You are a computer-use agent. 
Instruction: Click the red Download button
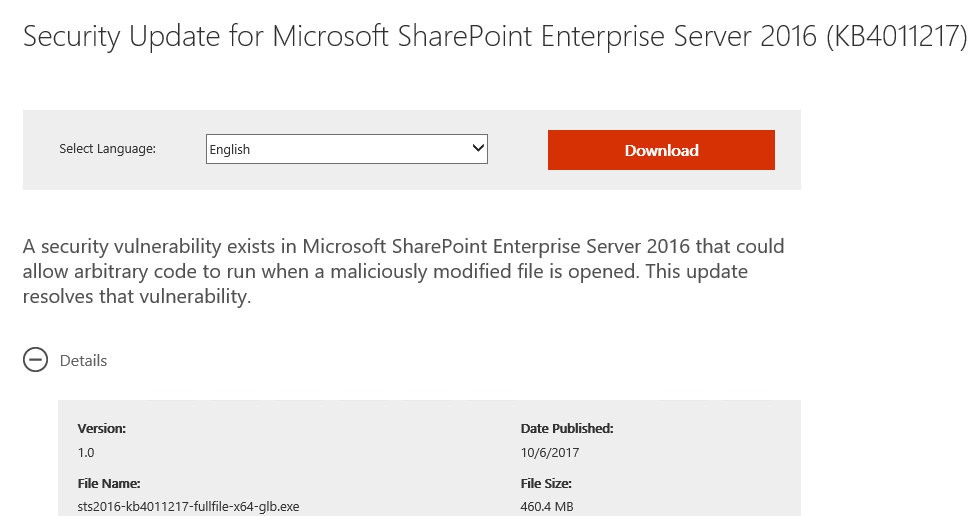[x=661, y=150]
